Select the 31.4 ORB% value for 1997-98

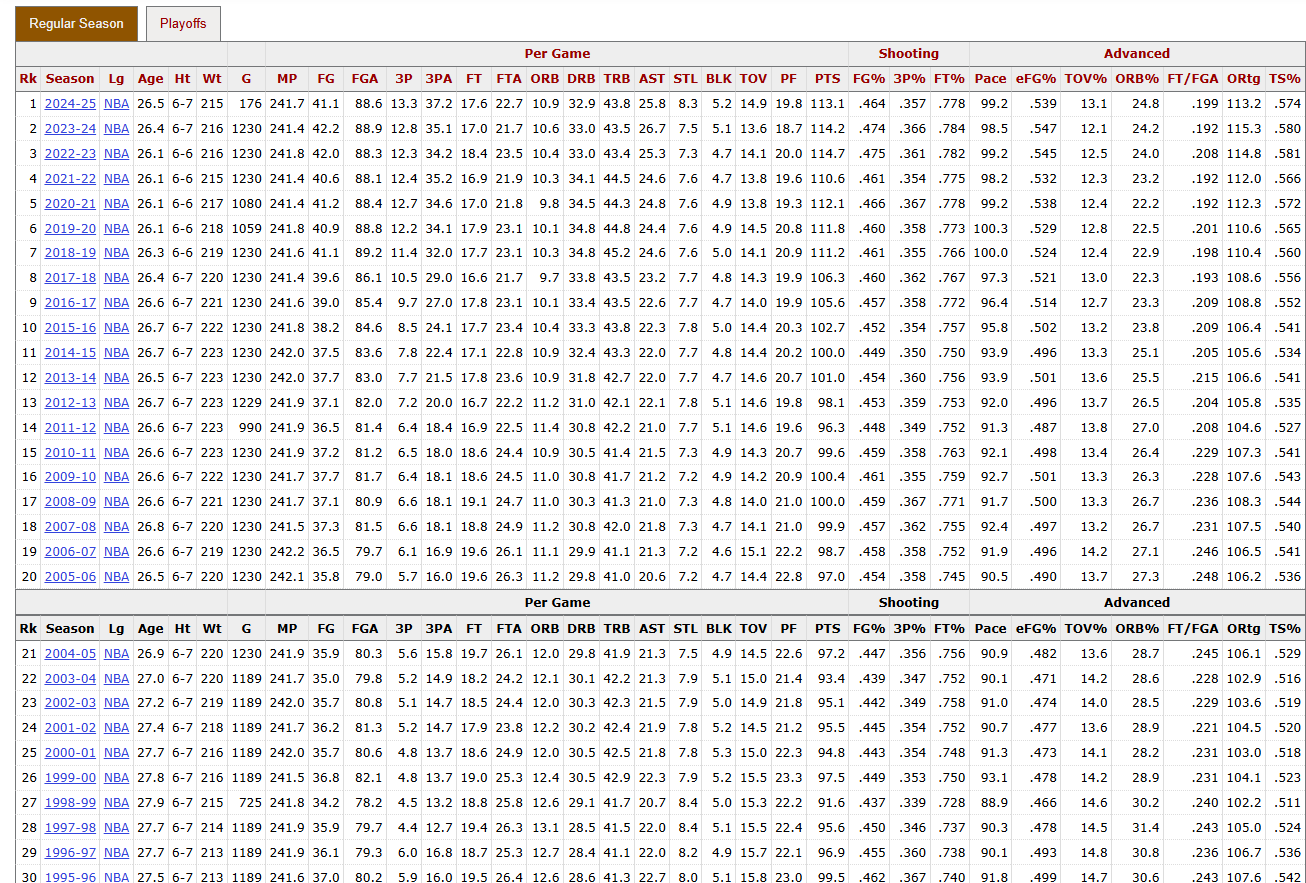pyautogui.click(x=1146, y=828)
